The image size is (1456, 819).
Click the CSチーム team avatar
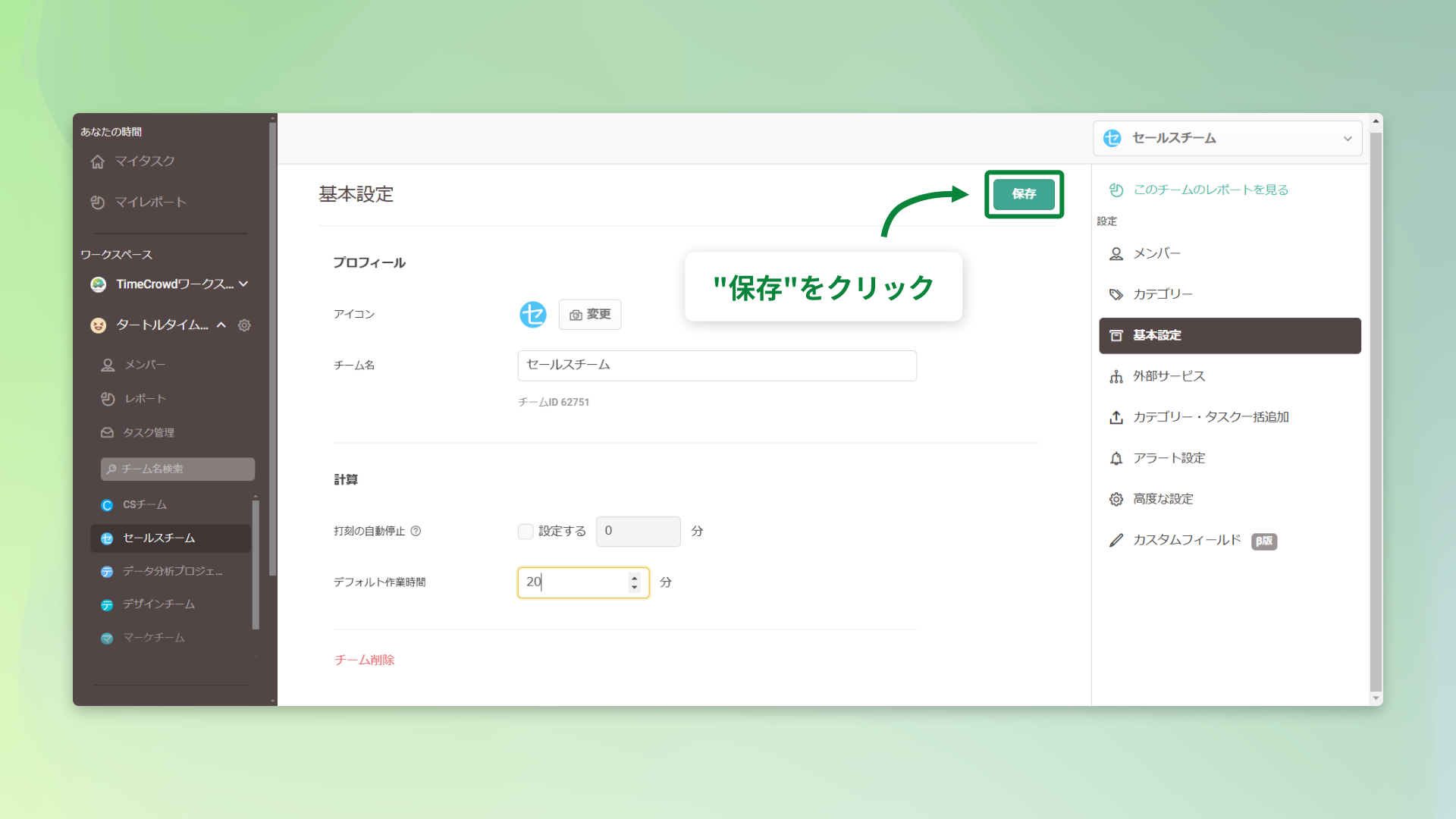[x=107, y=505]
